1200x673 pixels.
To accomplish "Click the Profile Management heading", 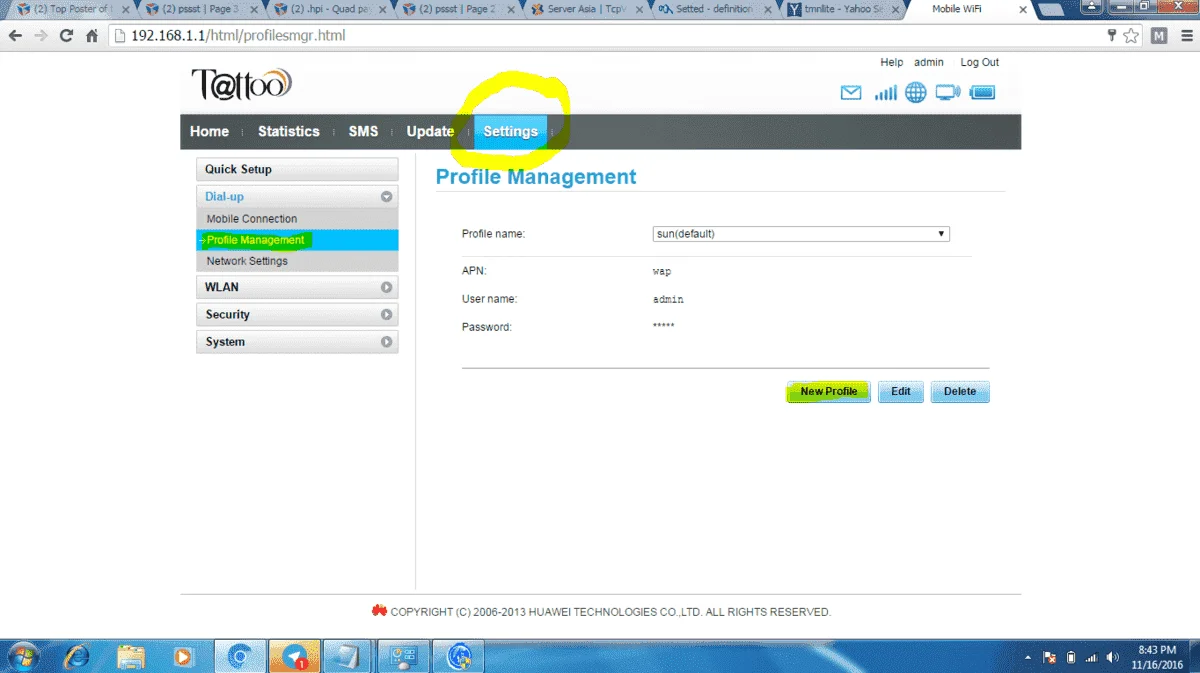I will click(x=536, y=177).
